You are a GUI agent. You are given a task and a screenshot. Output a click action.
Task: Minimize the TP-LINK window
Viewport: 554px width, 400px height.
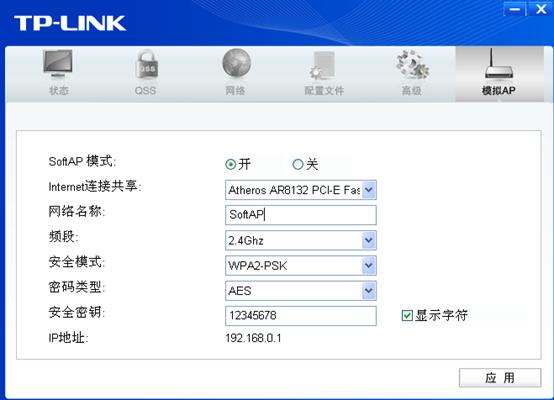pos(515,9)
